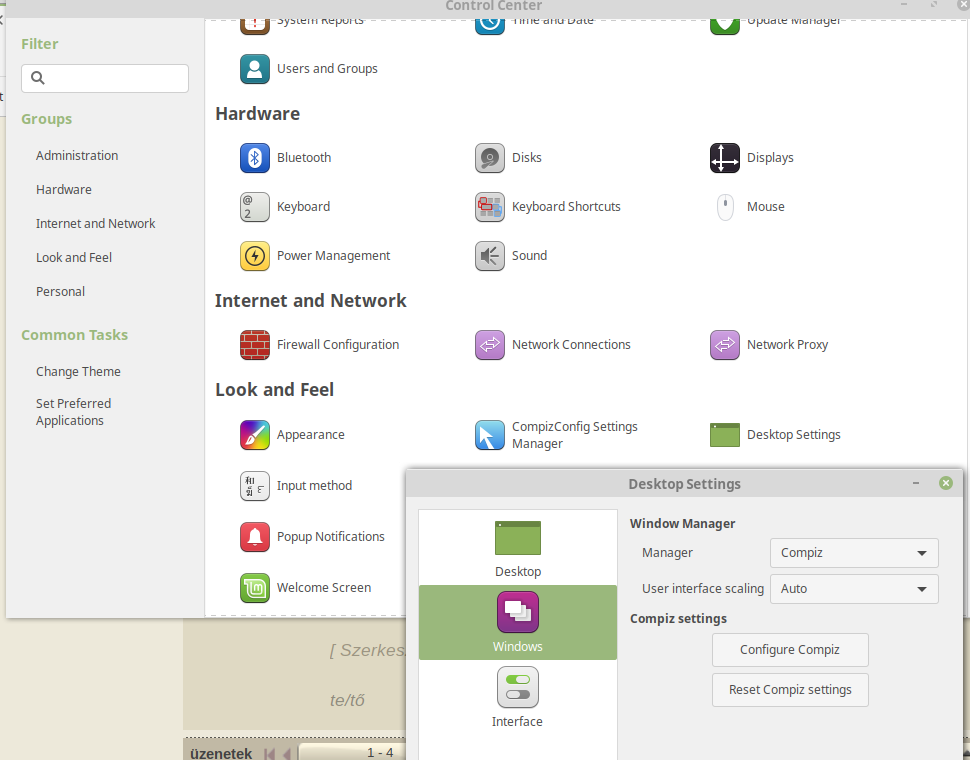The image size is (970, 760).
Task: Select Desktop section in Desktop Settings
Action: (x=518, y=548)
